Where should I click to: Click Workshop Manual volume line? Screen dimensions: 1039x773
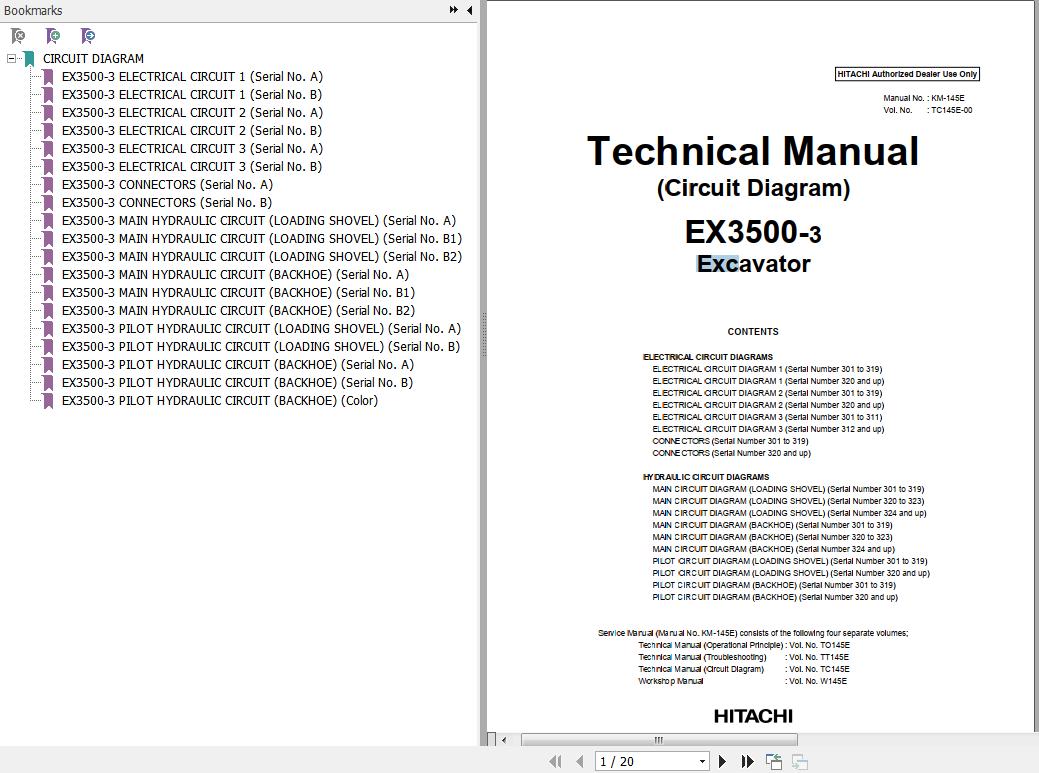(x=742, y=681)
